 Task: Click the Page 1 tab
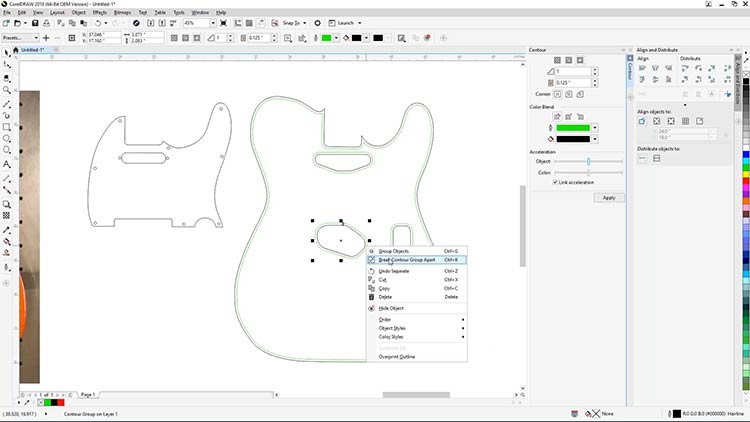coord(88,395)
